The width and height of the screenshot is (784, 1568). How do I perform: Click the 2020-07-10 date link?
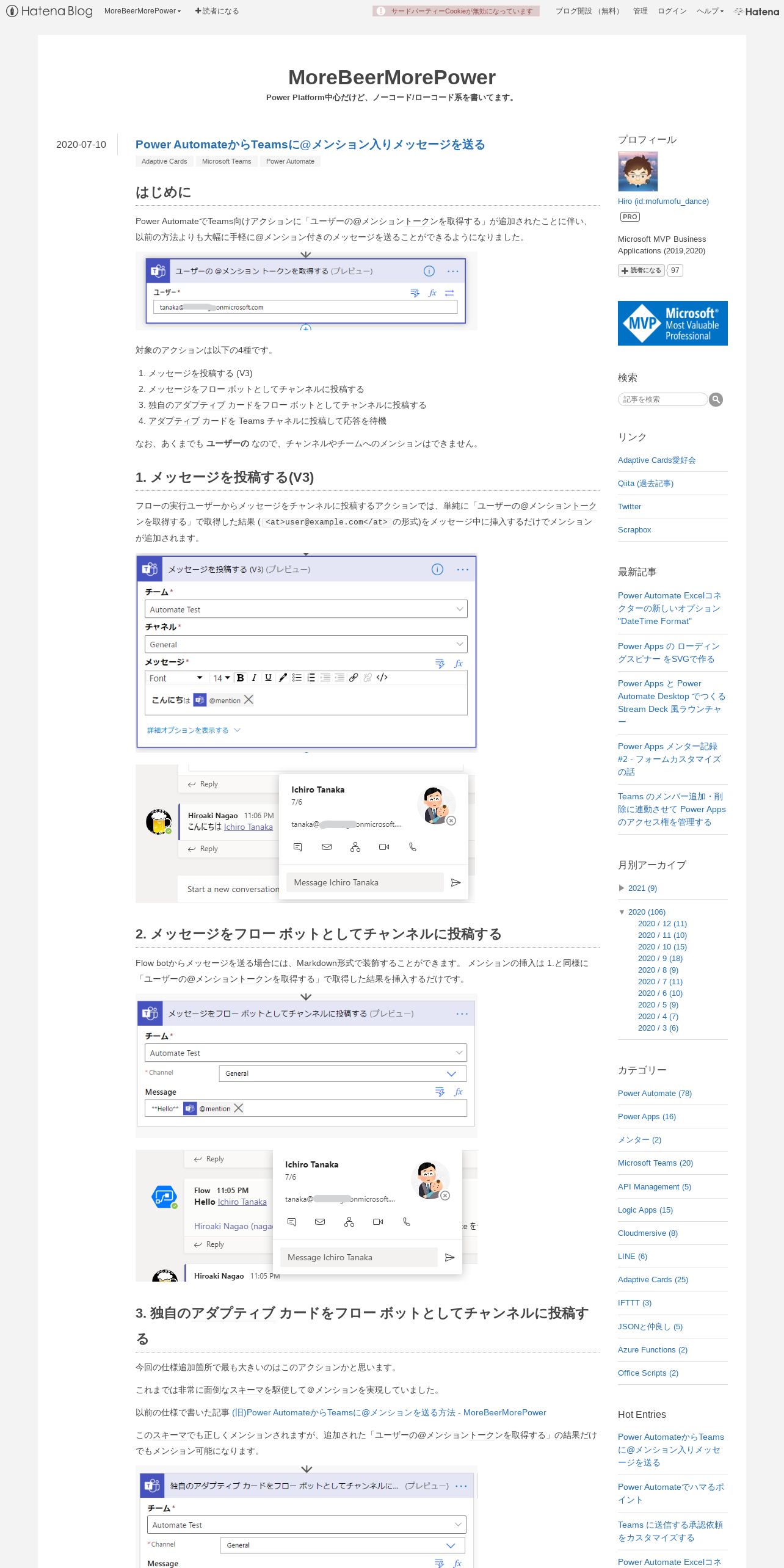pos(81,145)
